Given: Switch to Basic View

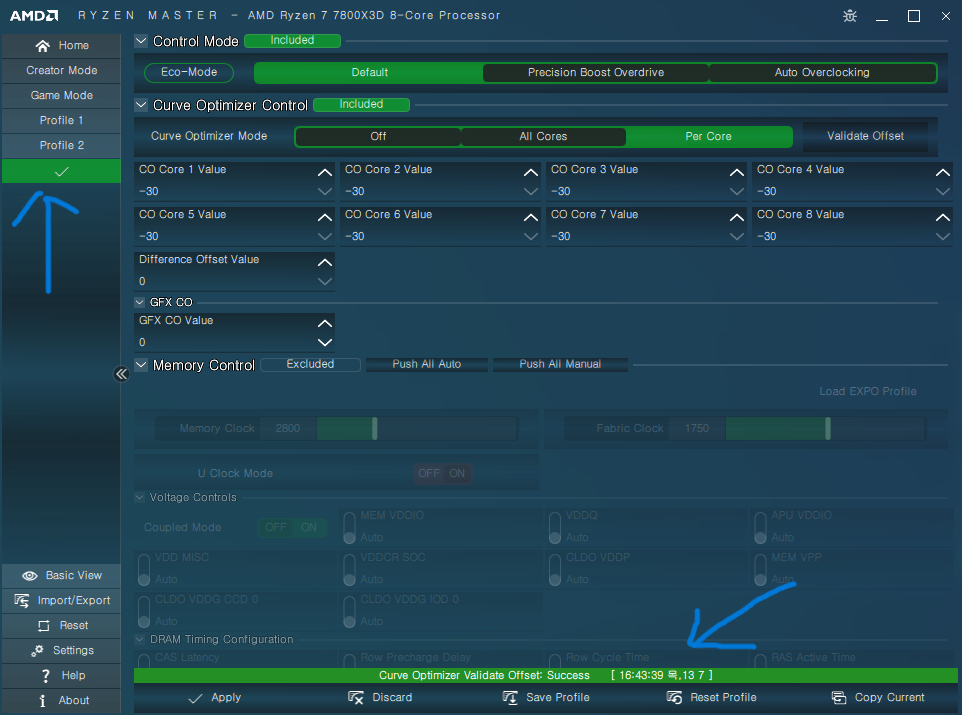Looking at the screenshot, I should 61,576.
